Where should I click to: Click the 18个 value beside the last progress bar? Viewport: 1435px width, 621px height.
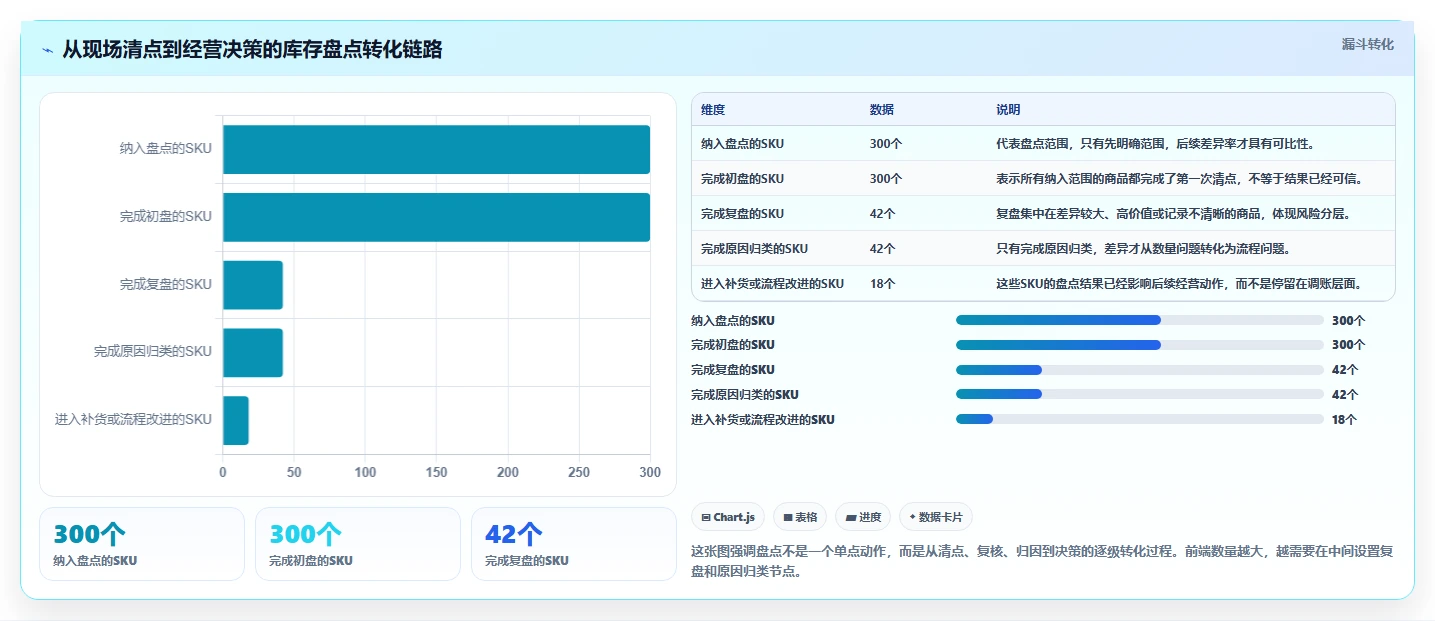(1344, 420)
